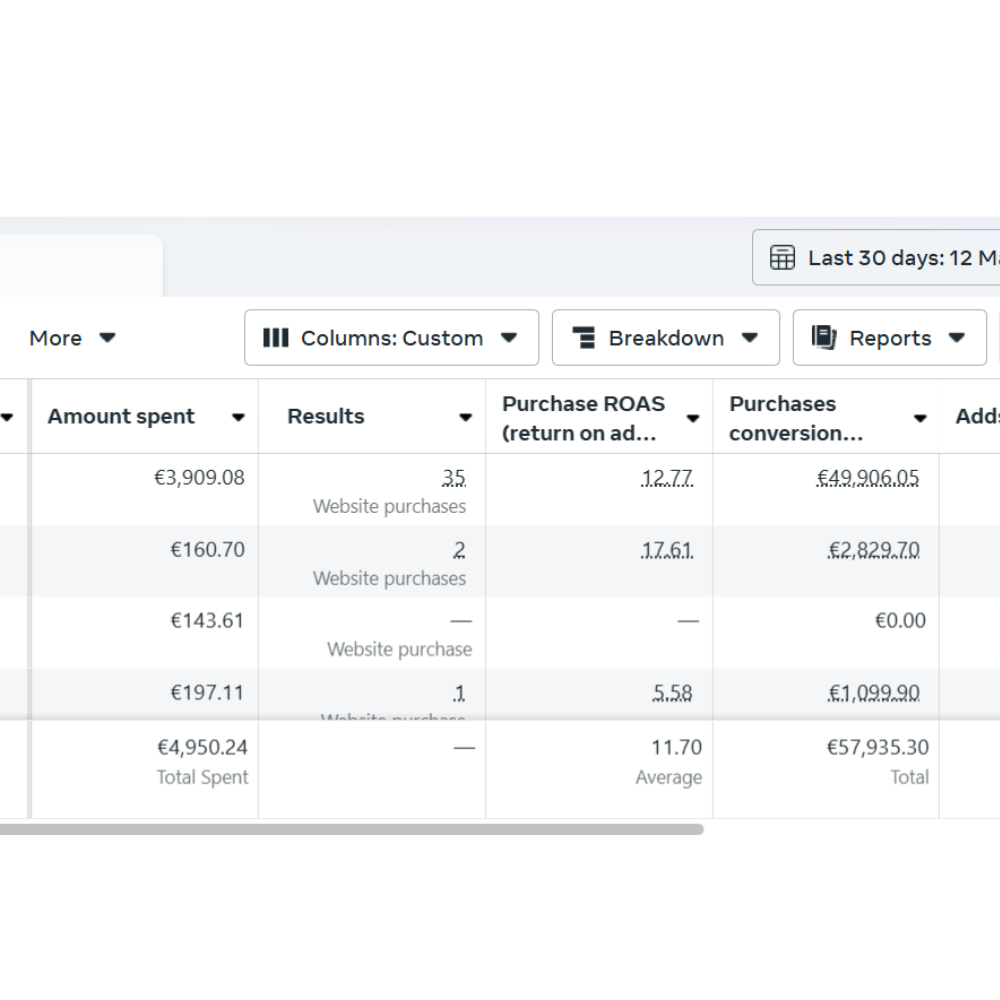Click the Breakdown icon
This screenshot has height=1000, width=1000.
point(584,338)
